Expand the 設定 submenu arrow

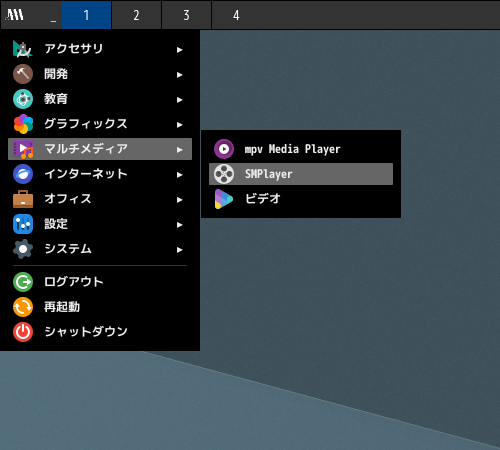(180, 225)
